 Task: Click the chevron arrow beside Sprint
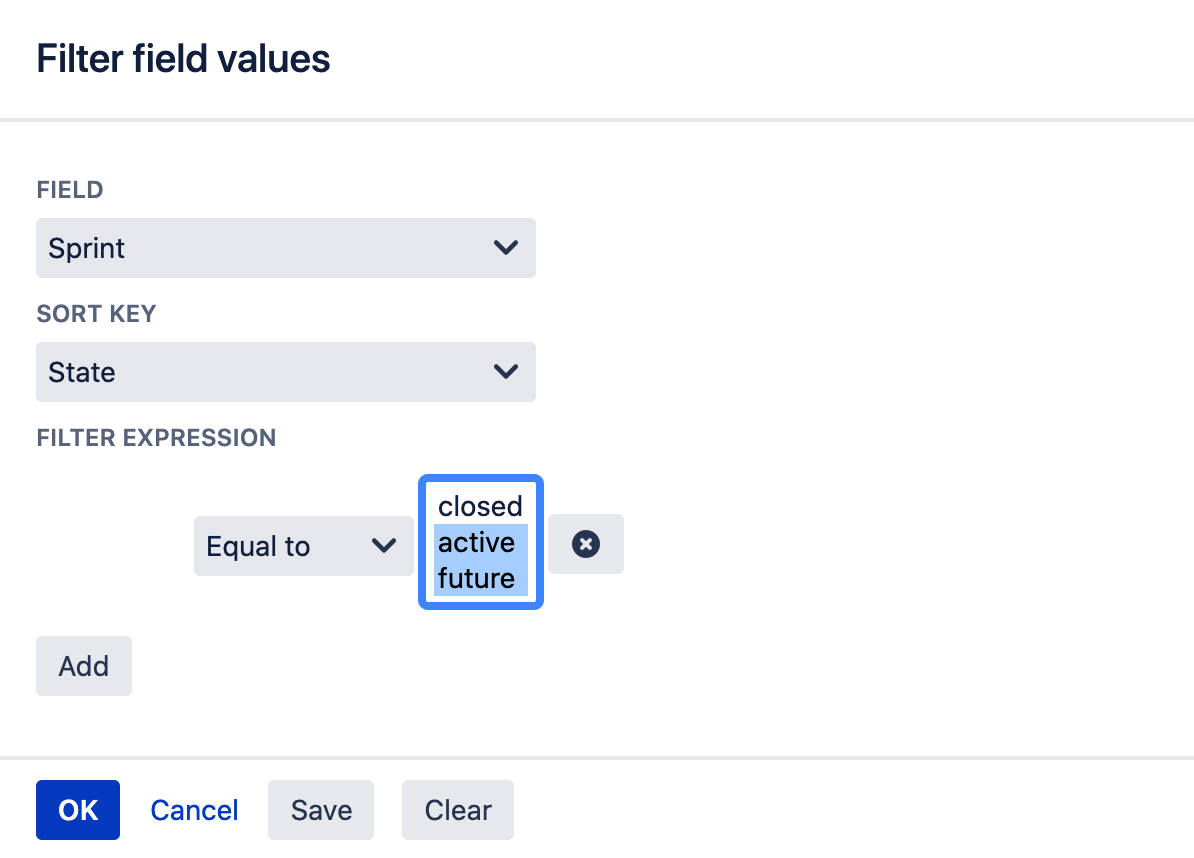(x=506, y=247)
